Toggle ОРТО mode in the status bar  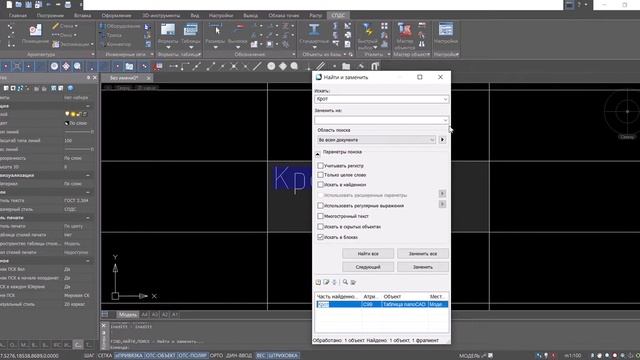(216, 356)
